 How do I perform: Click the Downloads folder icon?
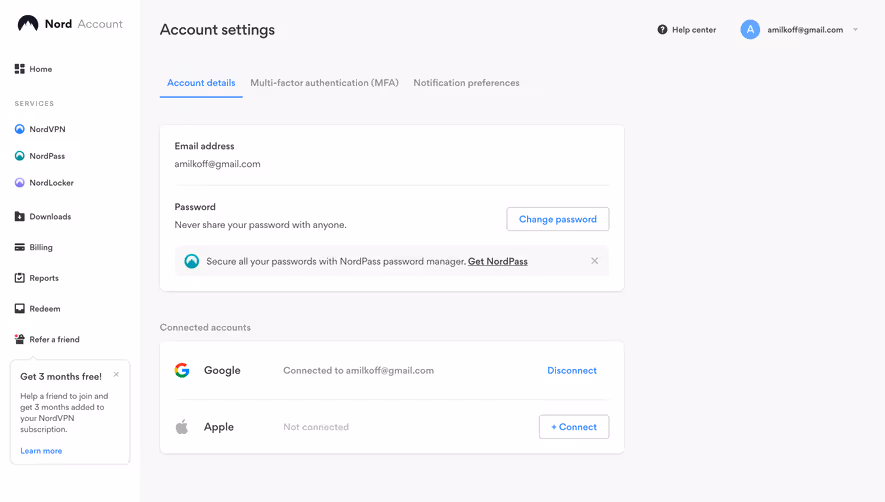point(20,216)
